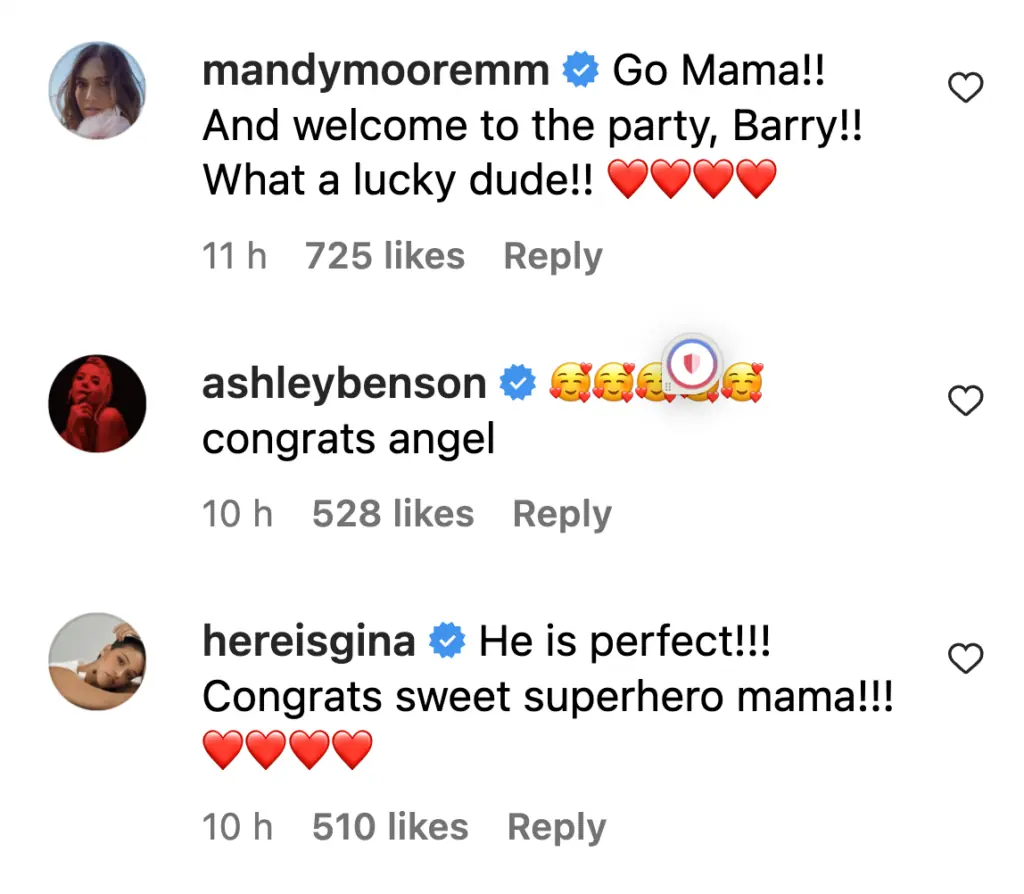Click the verified badge beside ashleybenson
This screenshot has width=1024, height=894.
(x=518, y=384)
